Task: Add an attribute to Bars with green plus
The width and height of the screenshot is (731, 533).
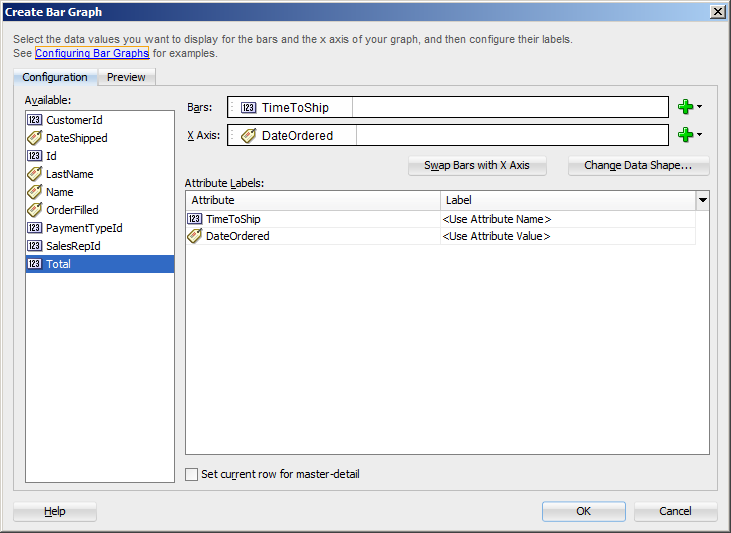Action: tap(685, 107)
